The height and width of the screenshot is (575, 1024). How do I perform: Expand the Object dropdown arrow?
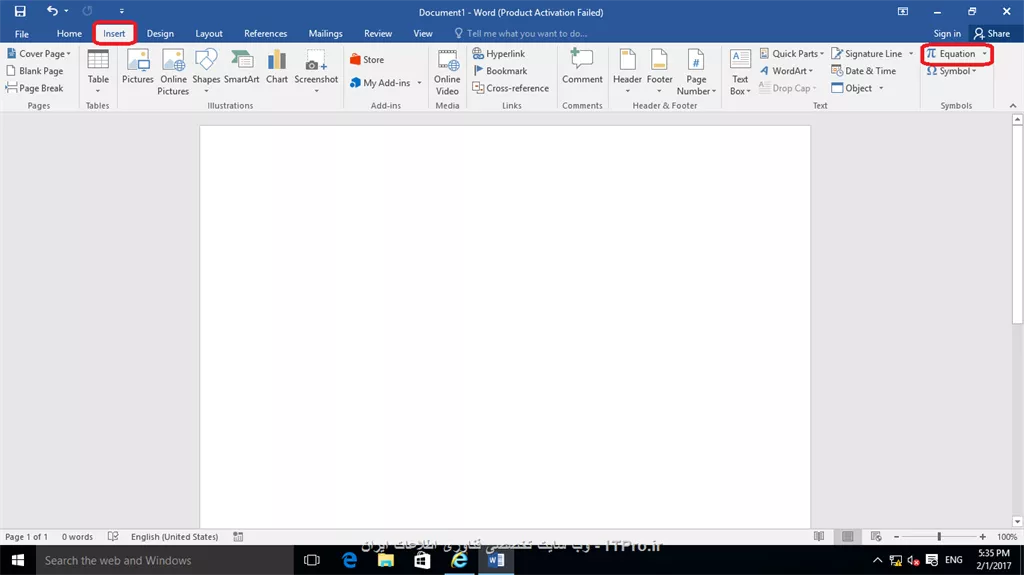(x=881, y=88)
